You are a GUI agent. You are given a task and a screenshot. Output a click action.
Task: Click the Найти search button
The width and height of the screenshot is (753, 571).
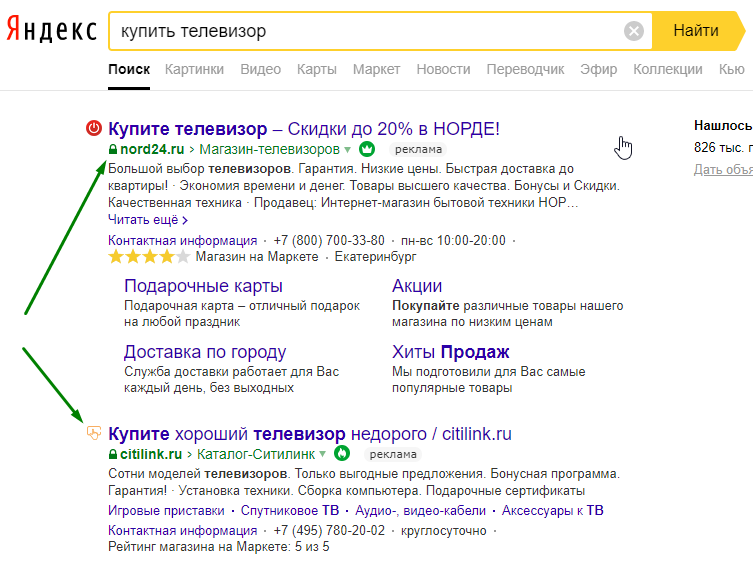pyautogui.click(x=696, y=31)
